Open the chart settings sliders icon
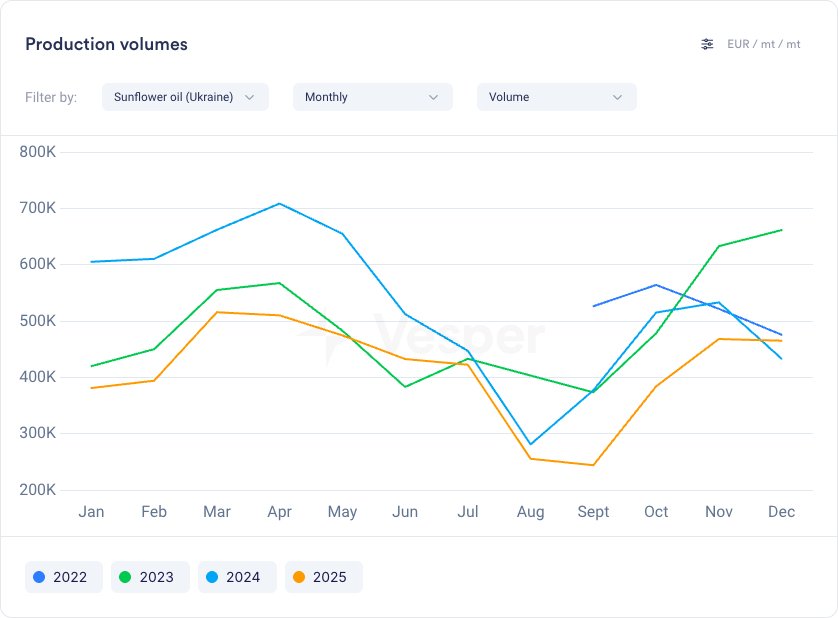The width and height of the screenshot is (838, 618). tap(707, 44)
